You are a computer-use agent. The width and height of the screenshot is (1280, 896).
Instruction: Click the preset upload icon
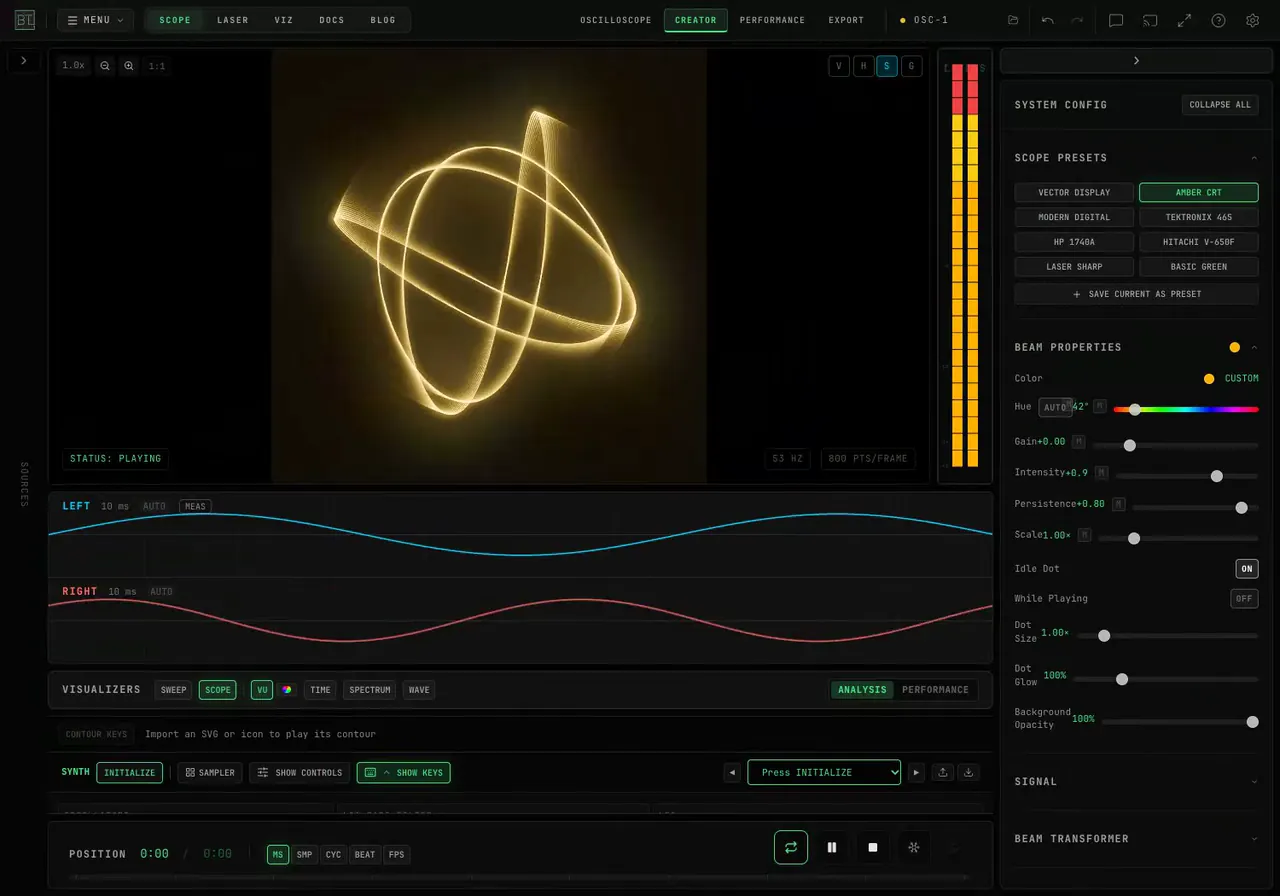943,772
